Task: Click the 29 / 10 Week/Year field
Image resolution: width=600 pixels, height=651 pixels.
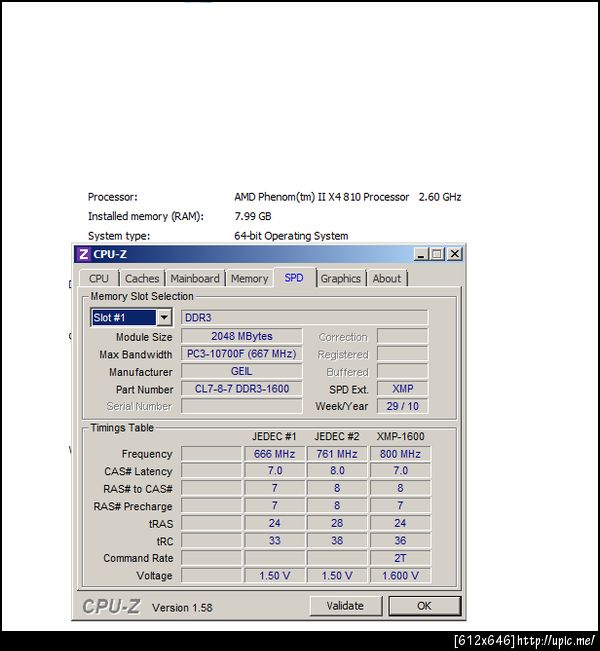Action: coord(402,406)
